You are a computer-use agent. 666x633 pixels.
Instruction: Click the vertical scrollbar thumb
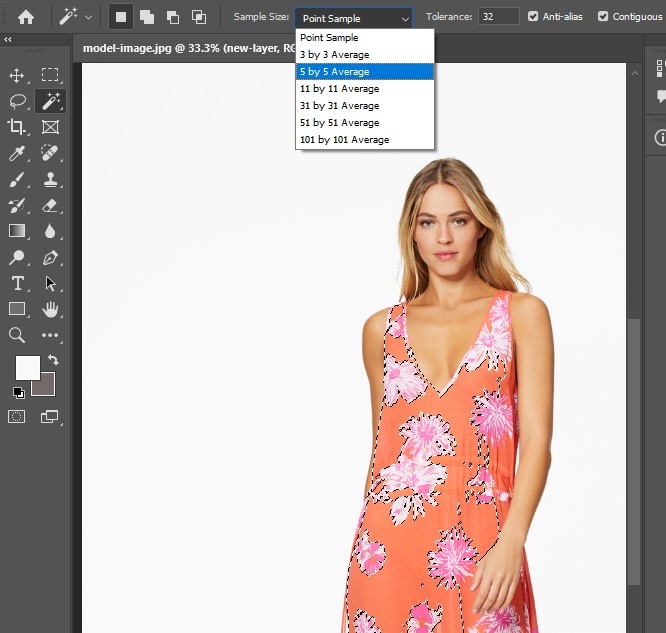634,452
